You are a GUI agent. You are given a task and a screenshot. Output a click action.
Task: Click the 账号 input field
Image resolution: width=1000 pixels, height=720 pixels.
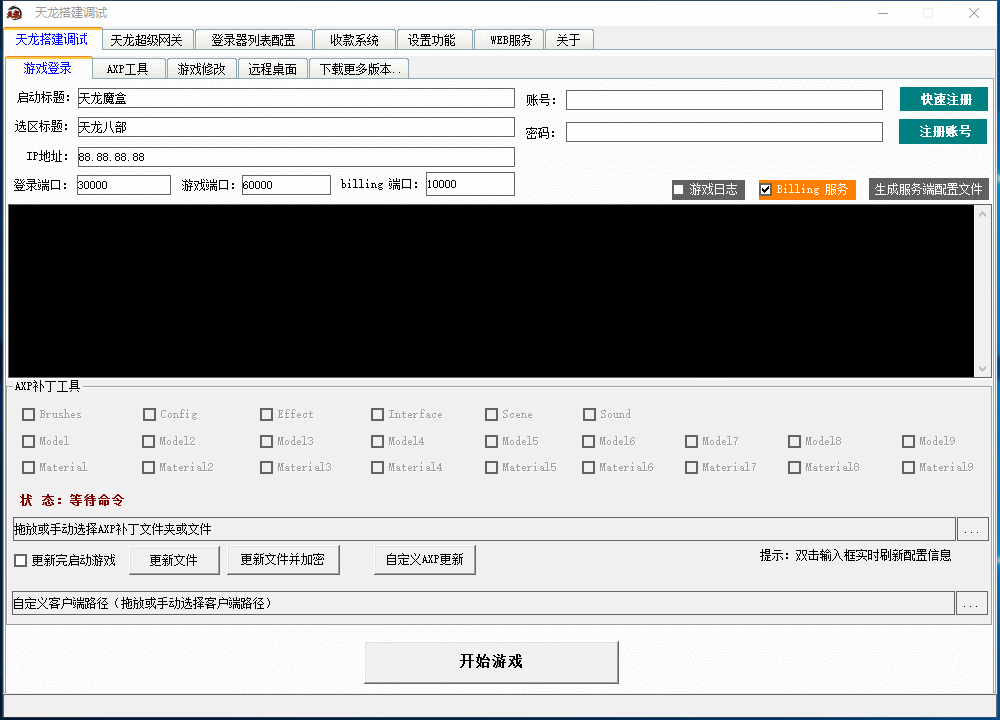[x=724, y=100]
